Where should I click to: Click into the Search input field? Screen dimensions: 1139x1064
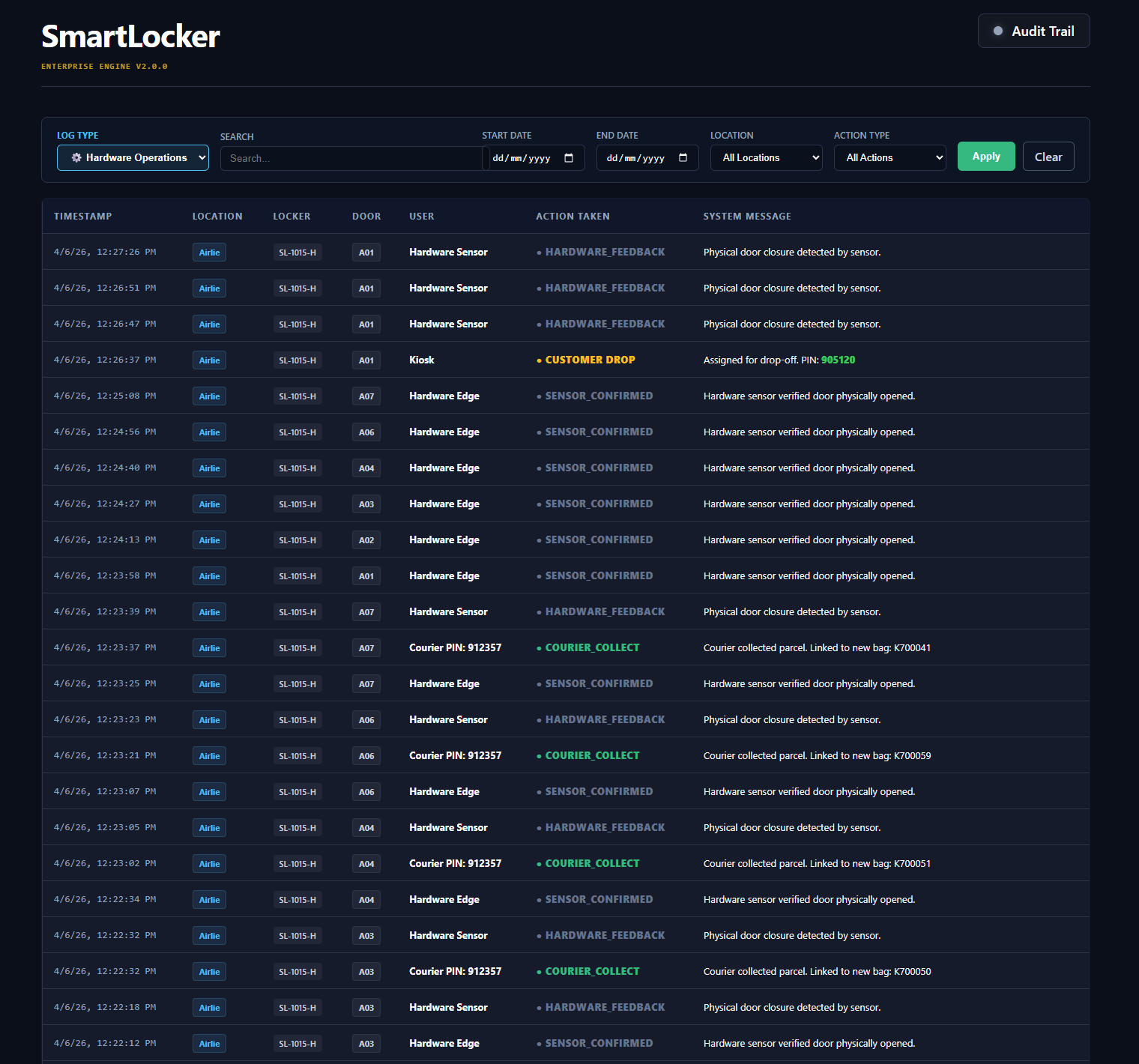pyautogui.click(x=351, y=159)
